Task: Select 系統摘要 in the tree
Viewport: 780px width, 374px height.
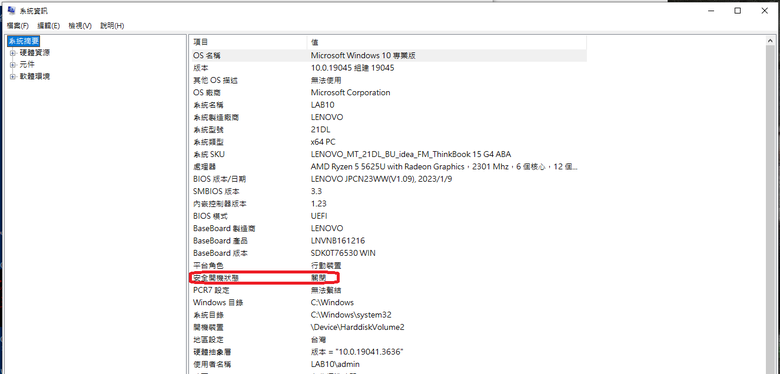Action: [x=23, y=41]
